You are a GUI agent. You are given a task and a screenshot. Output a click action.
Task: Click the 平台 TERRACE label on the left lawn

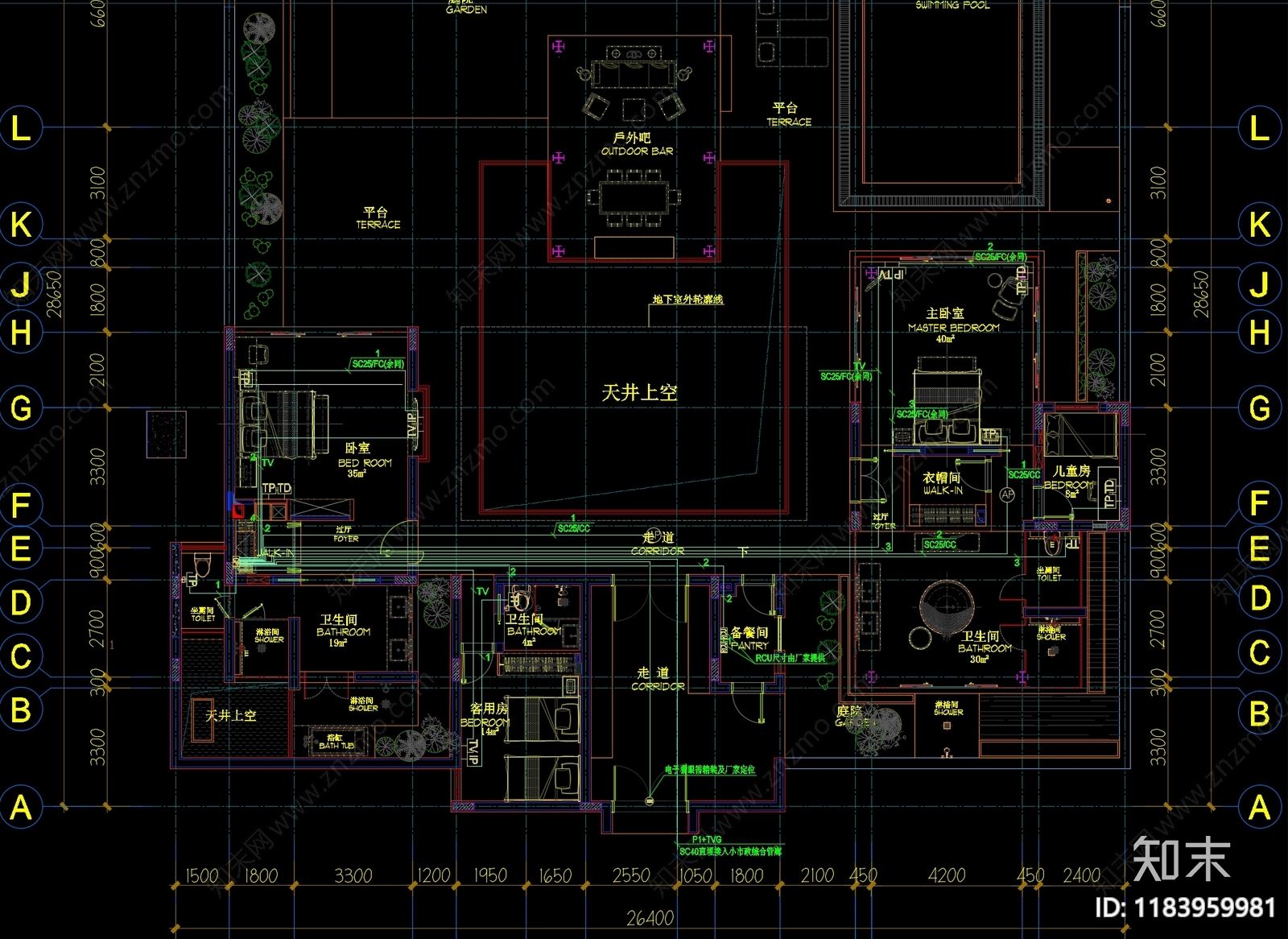pos(378,217)
